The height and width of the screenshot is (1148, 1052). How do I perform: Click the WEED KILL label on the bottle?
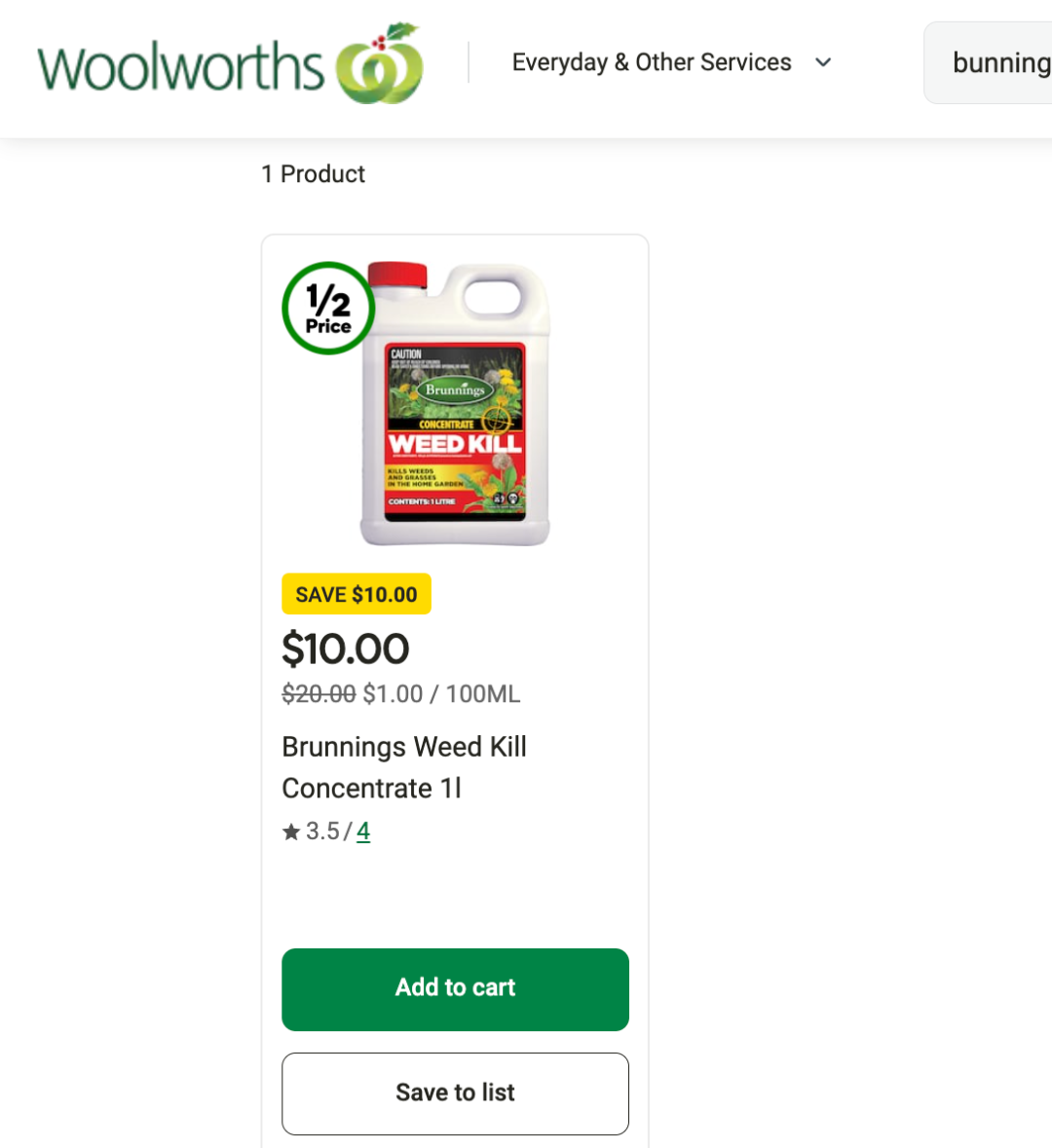[455, 444]
